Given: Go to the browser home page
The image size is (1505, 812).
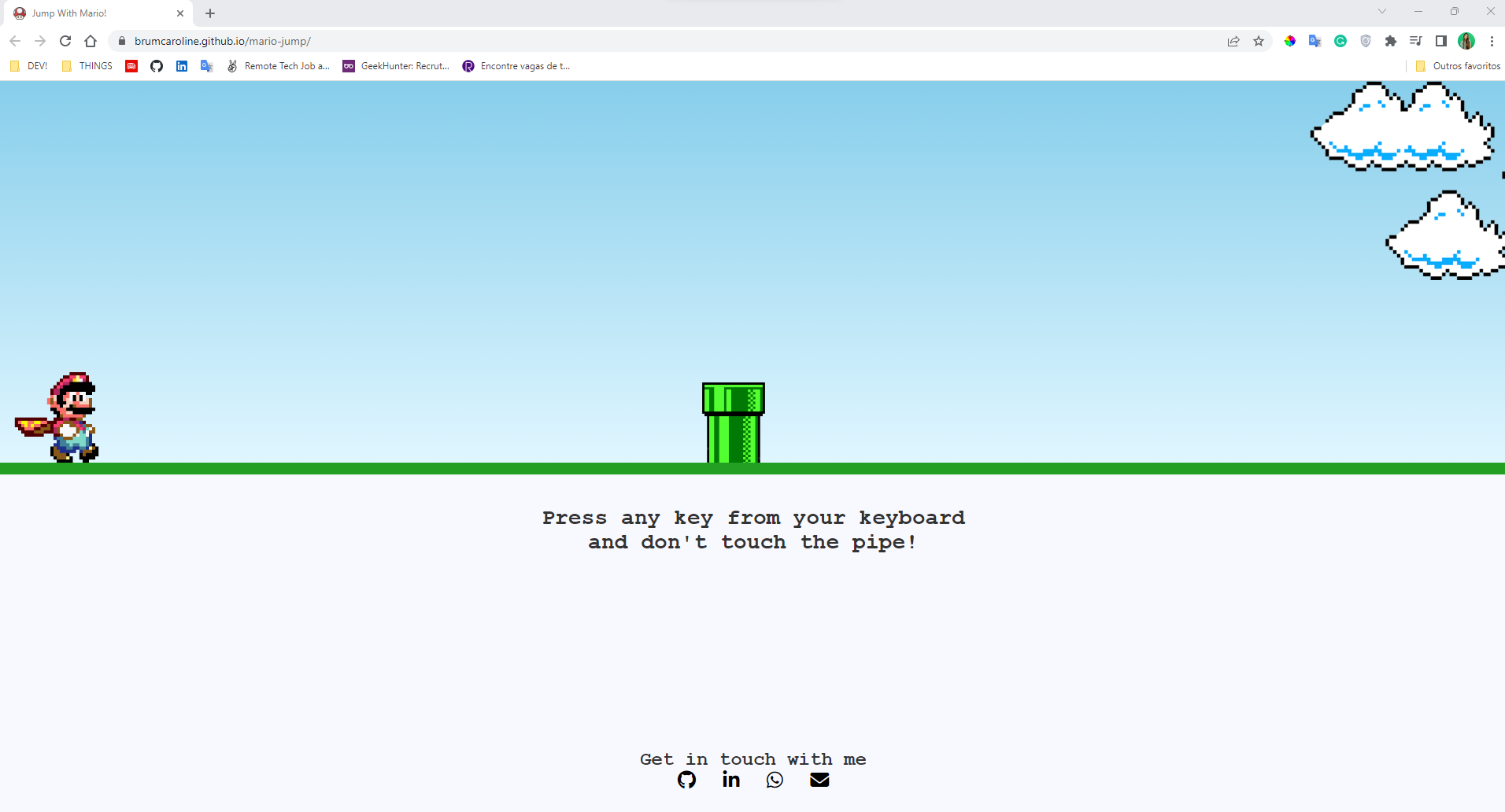Looking at the screenshot, I should click(x=91, y=41).
